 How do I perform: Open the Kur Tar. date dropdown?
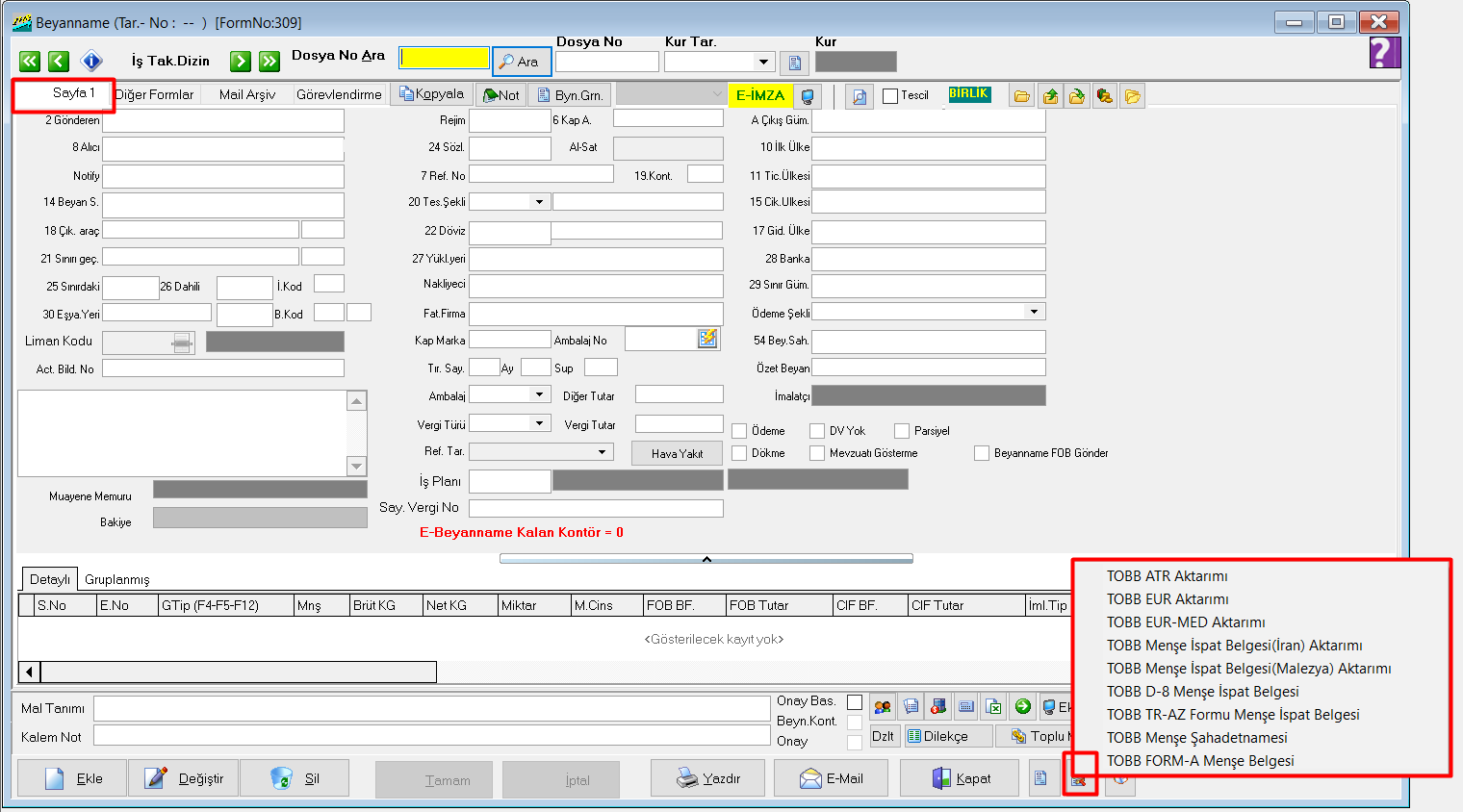(x=763, y=63)
